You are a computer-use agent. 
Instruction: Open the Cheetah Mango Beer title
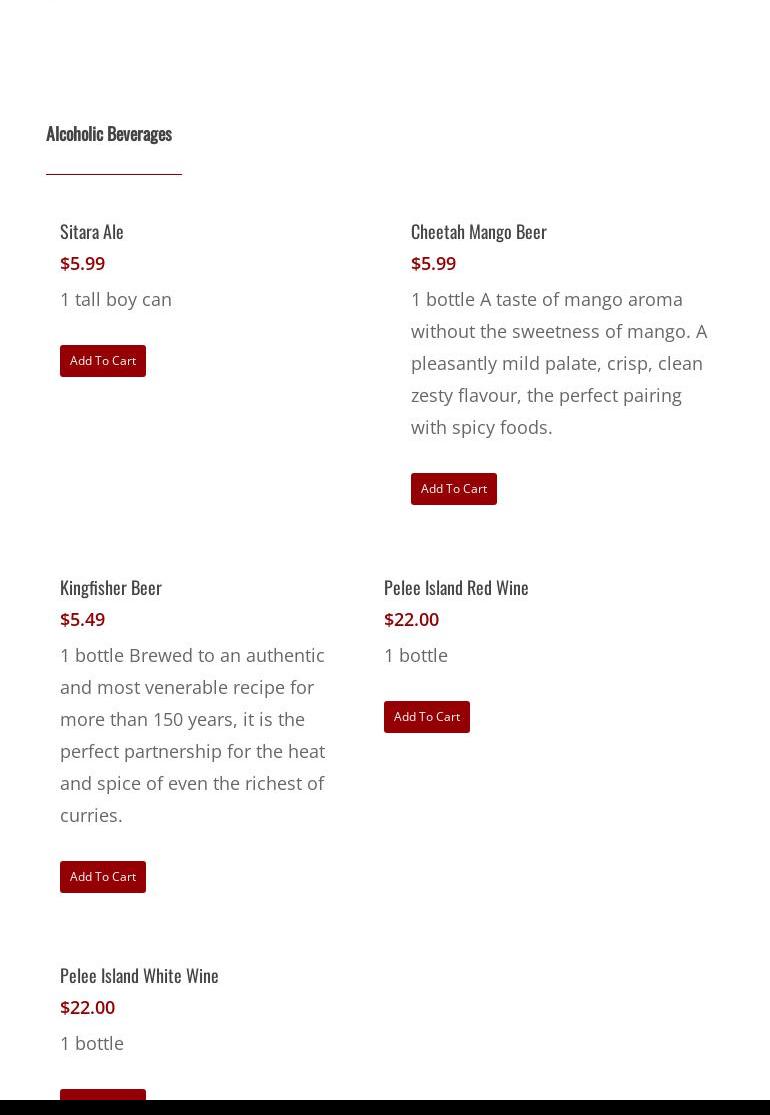(x=478, y=232)
